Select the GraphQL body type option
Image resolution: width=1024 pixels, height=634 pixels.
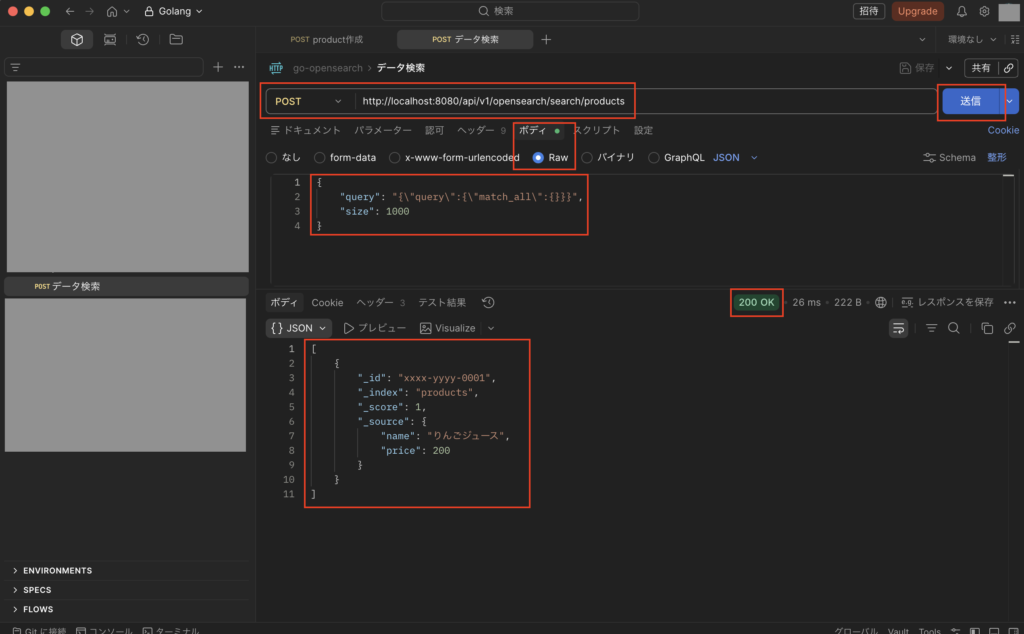655,157
